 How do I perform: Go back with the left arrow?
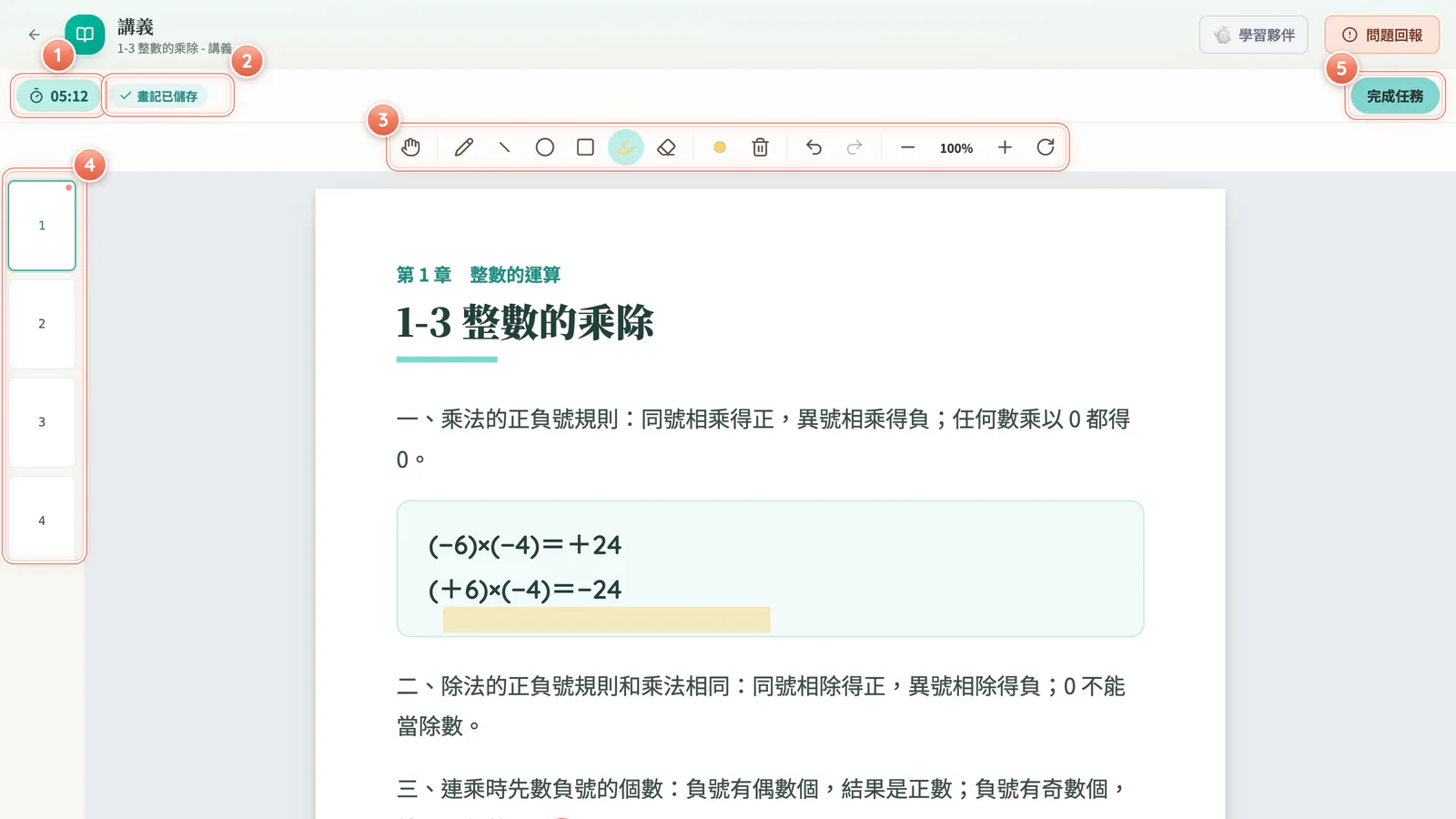34,35
